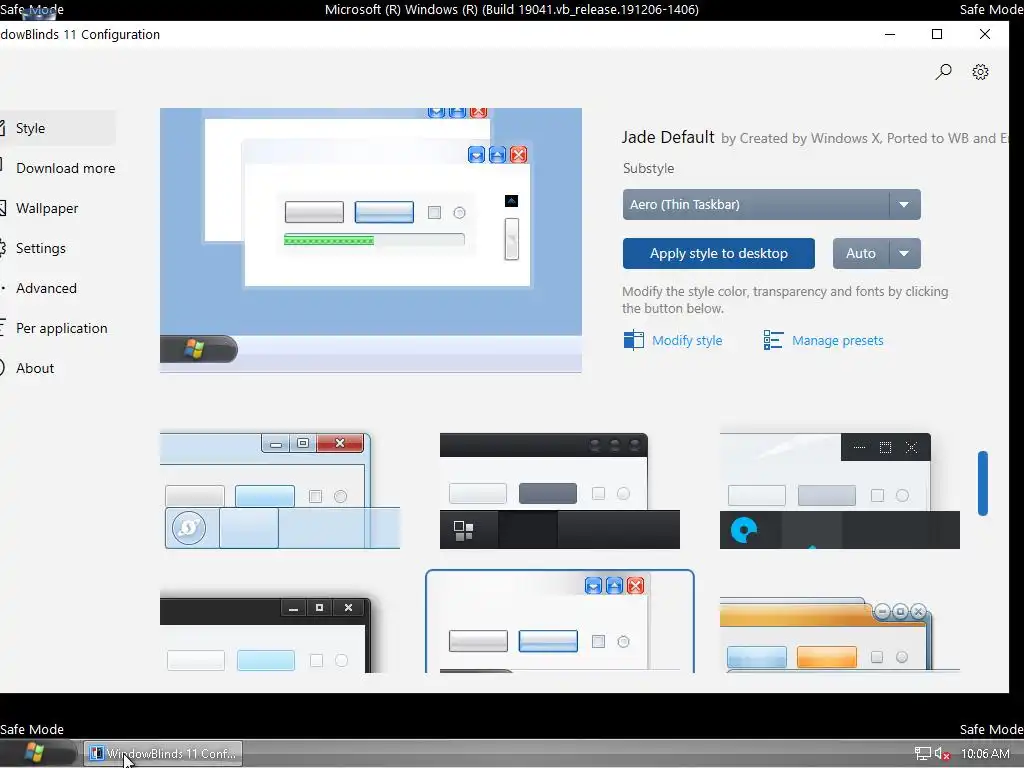Click the Manage presets icon

[773, 340]
